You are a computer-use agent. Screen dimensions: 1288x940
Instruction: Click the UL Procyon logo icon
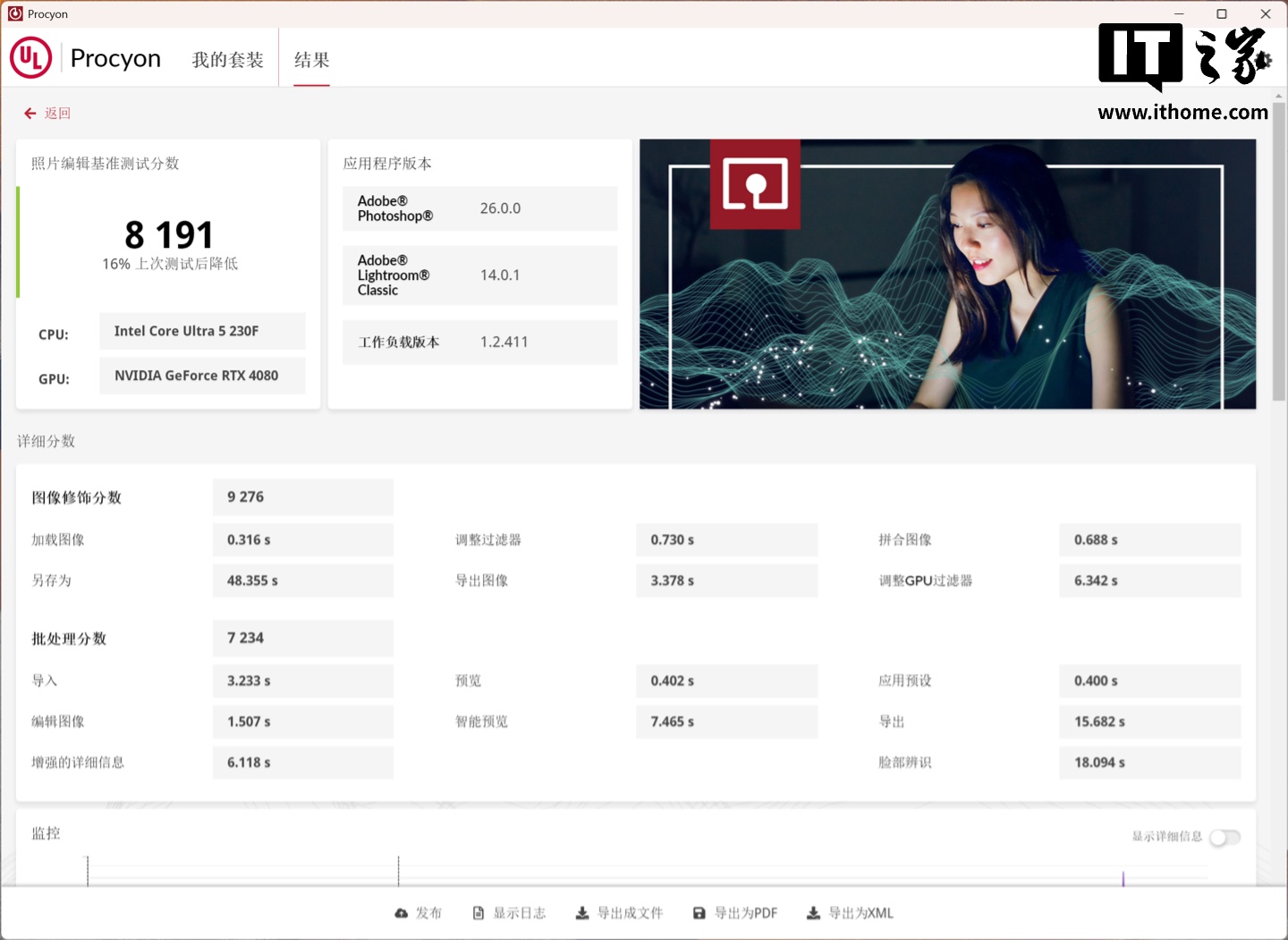[x=30, y=58]
